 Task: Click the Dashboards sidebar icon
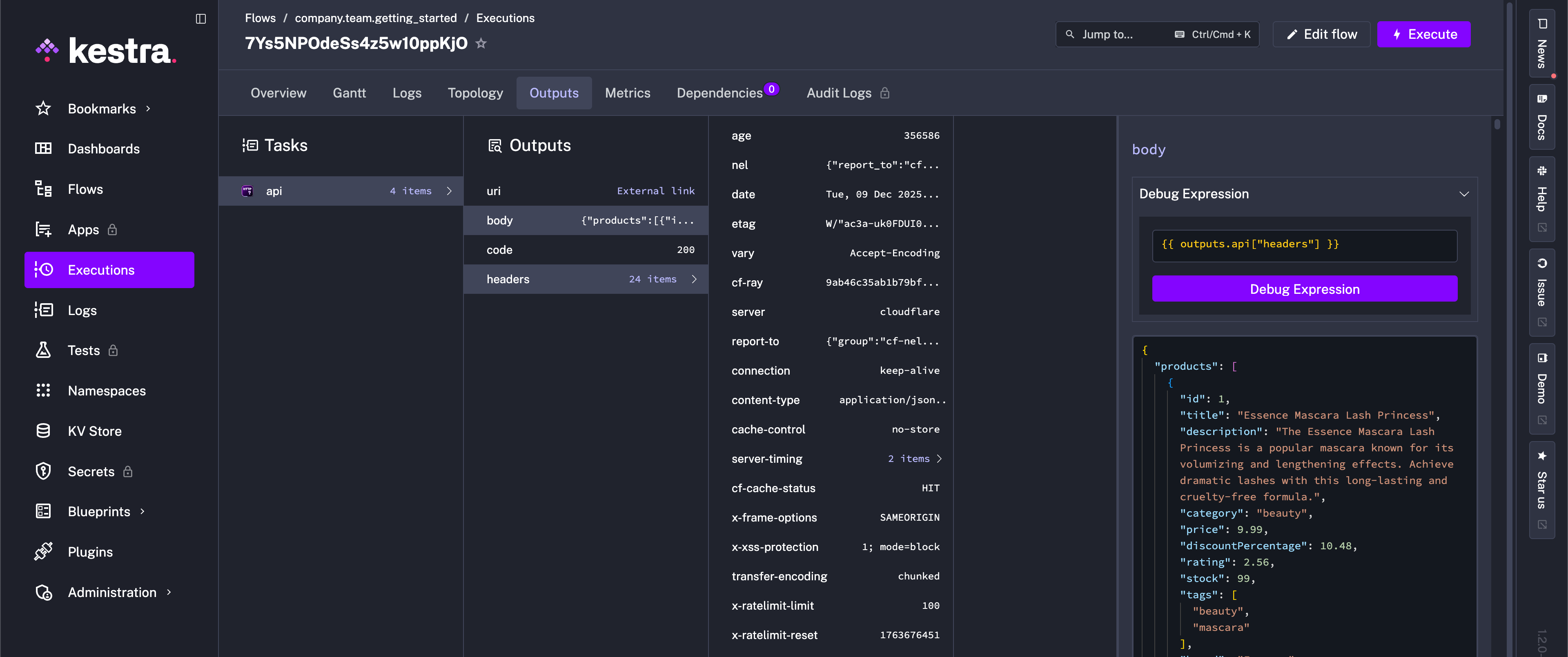[43, 149]
